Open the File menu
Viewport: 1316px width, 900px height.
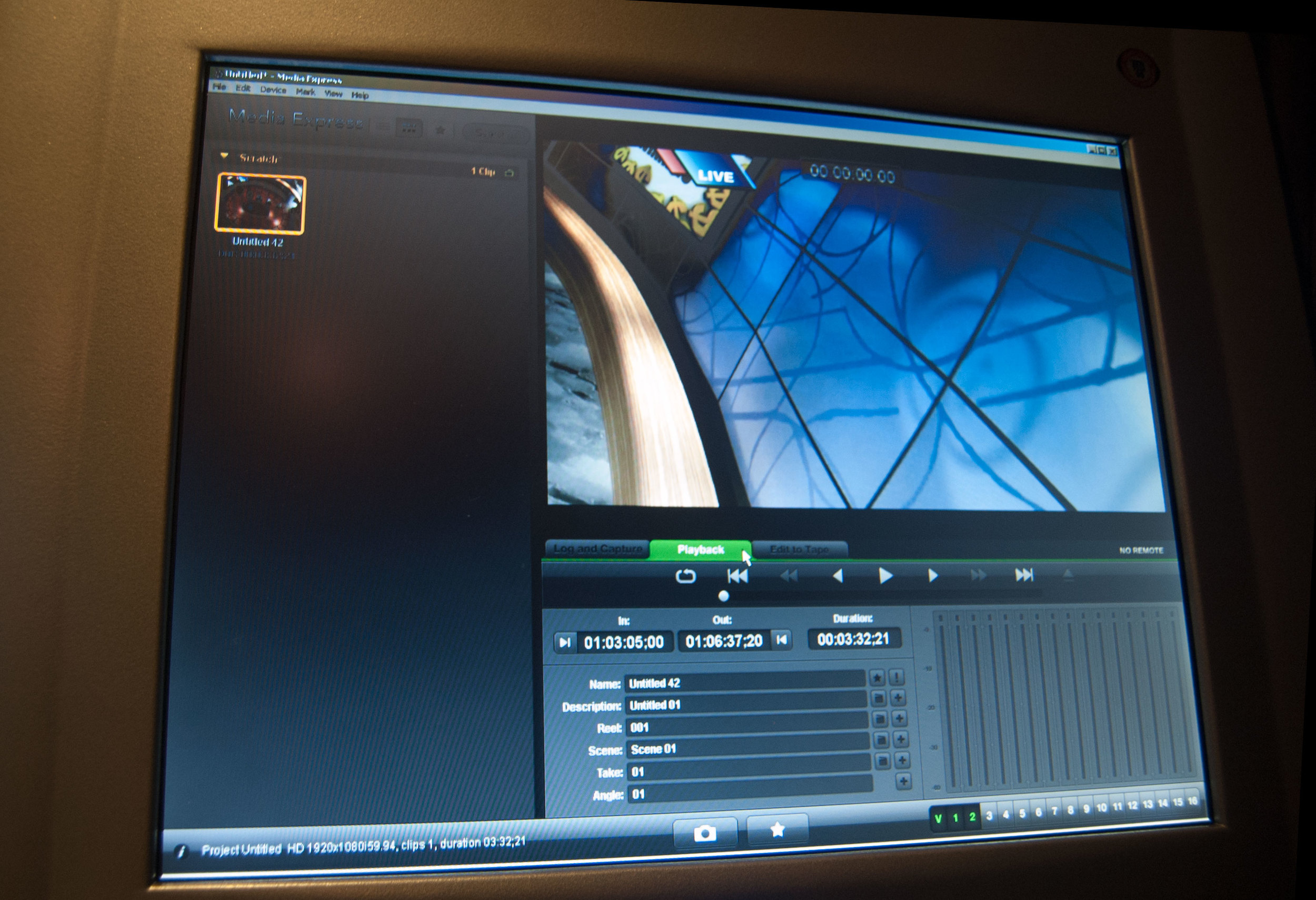tap(219, 87)
